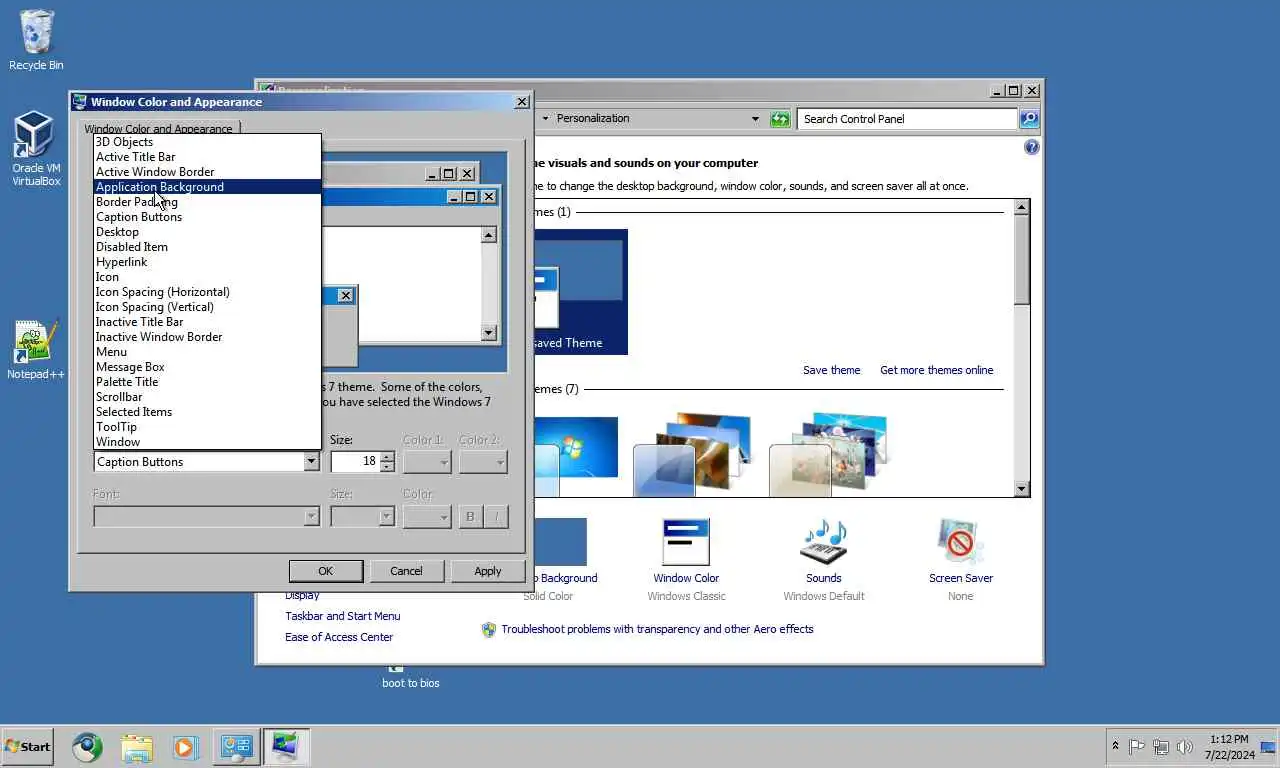Close the Window Color and Appearance dialog
The width and height of the screenshot is (1280, 768).
pyautogui.click(x=521, y=102)
